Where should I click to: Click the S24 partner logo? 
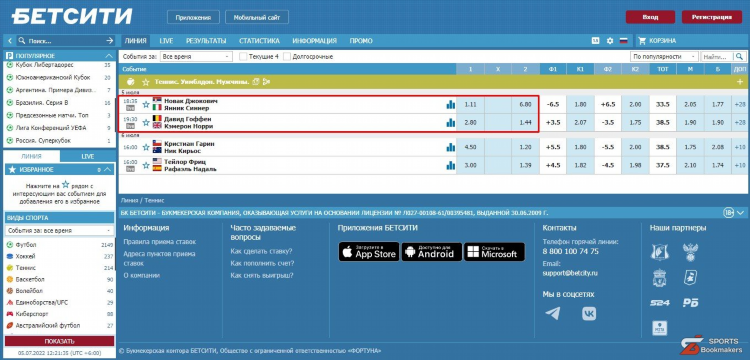(660, 303)
